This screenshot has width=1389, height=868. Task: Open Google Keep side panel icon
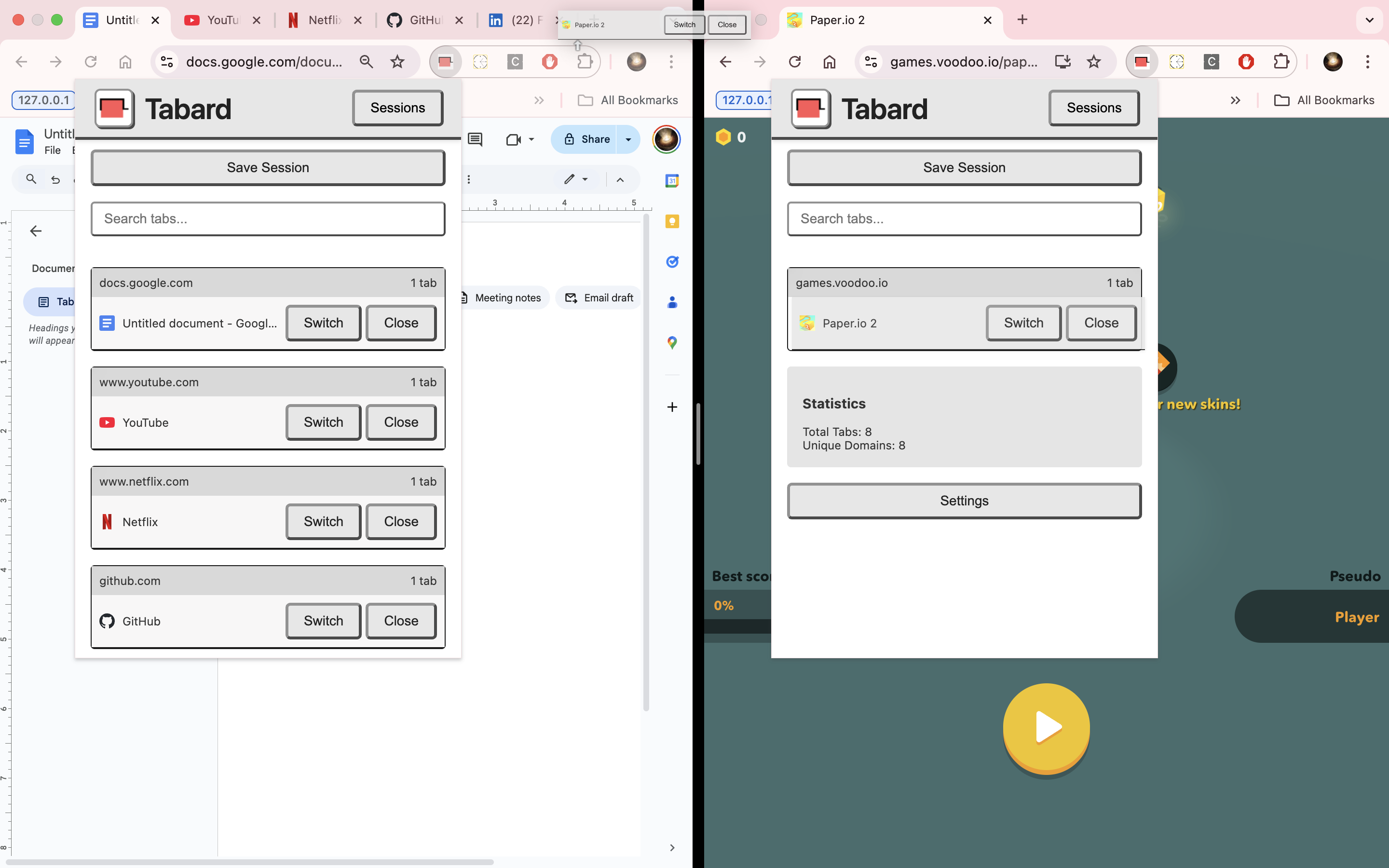point(672,222)
